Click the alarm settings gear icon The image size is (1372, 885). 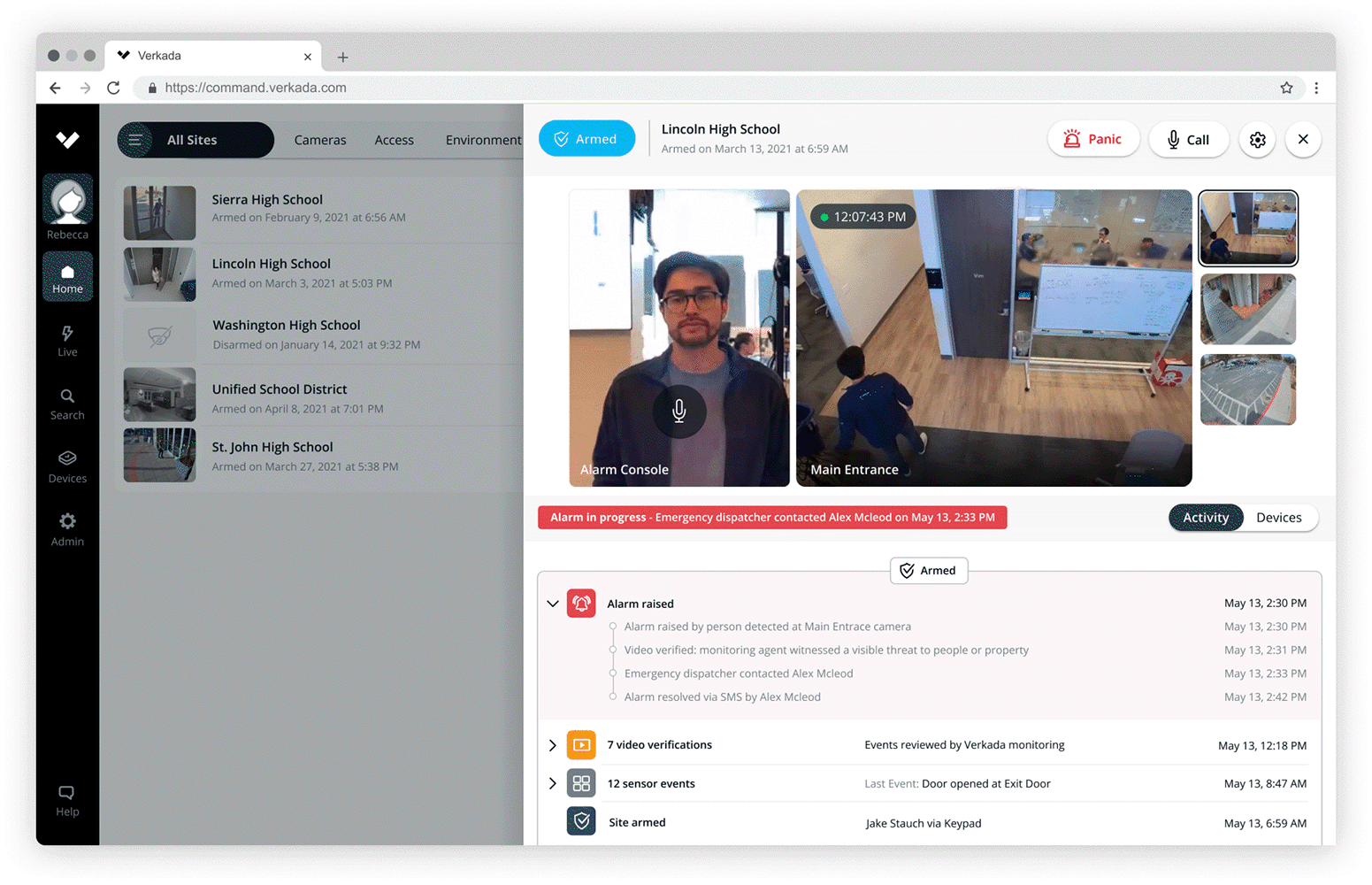point(1257,140)
